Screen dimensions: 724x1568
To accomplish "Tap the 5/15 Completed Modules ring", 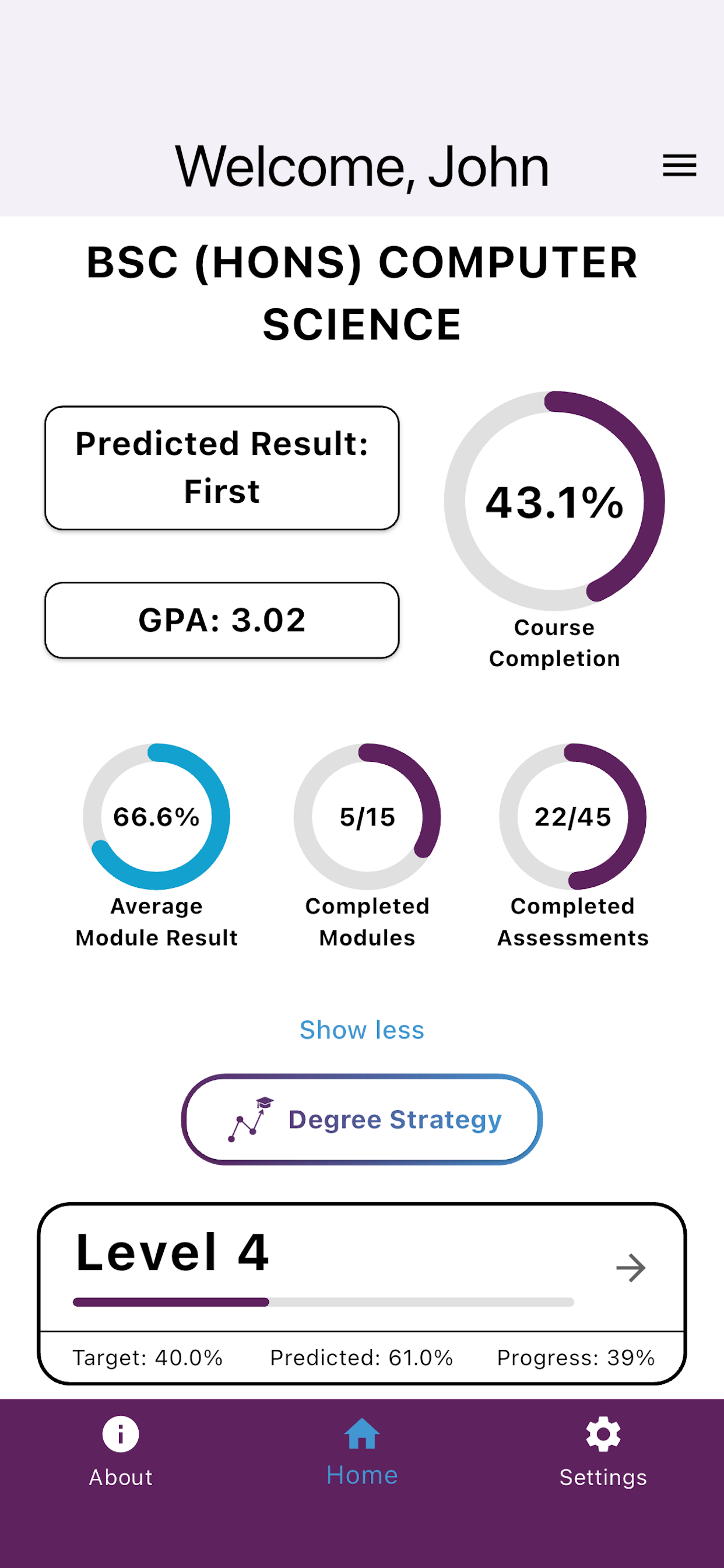I will (367, 816).
